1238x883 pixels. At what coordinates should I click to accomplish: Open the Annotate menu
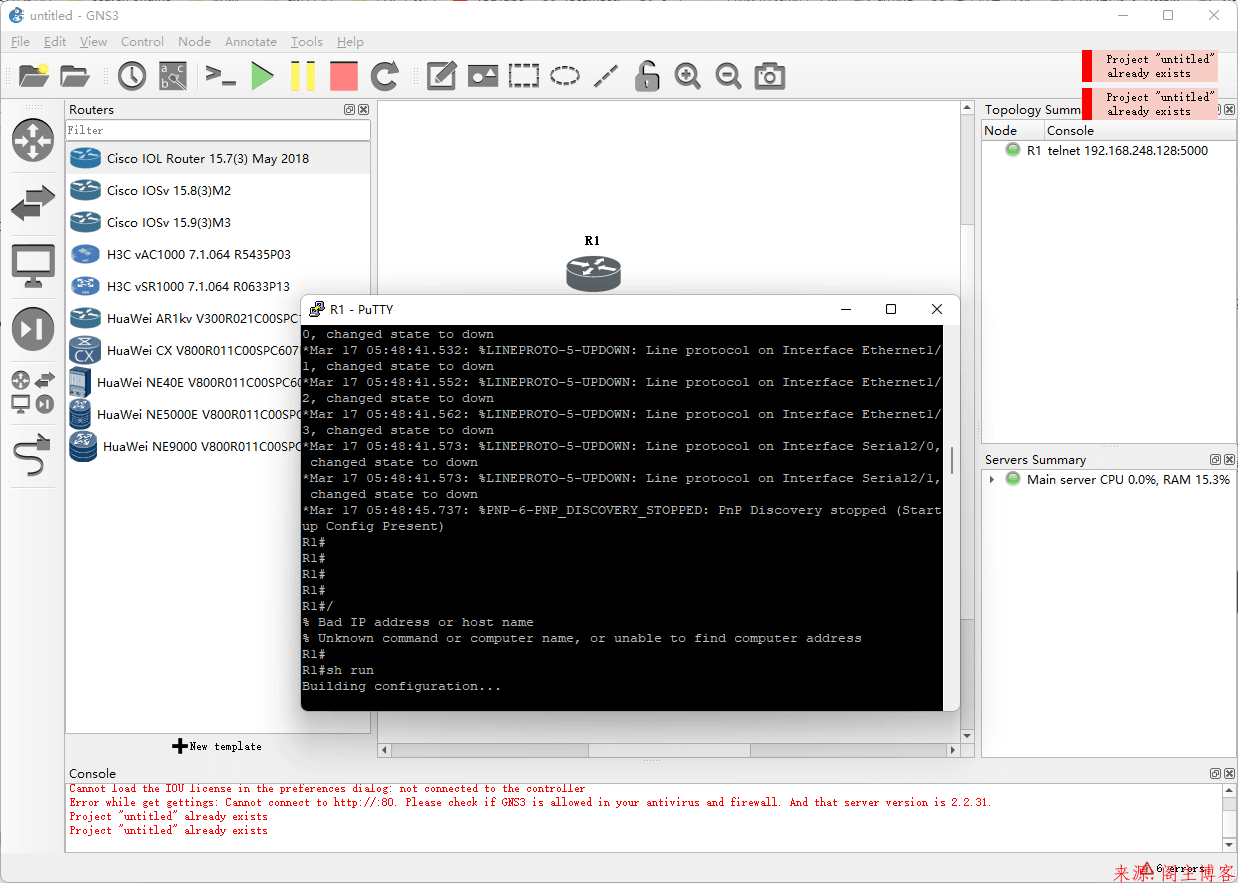[250, 42]
